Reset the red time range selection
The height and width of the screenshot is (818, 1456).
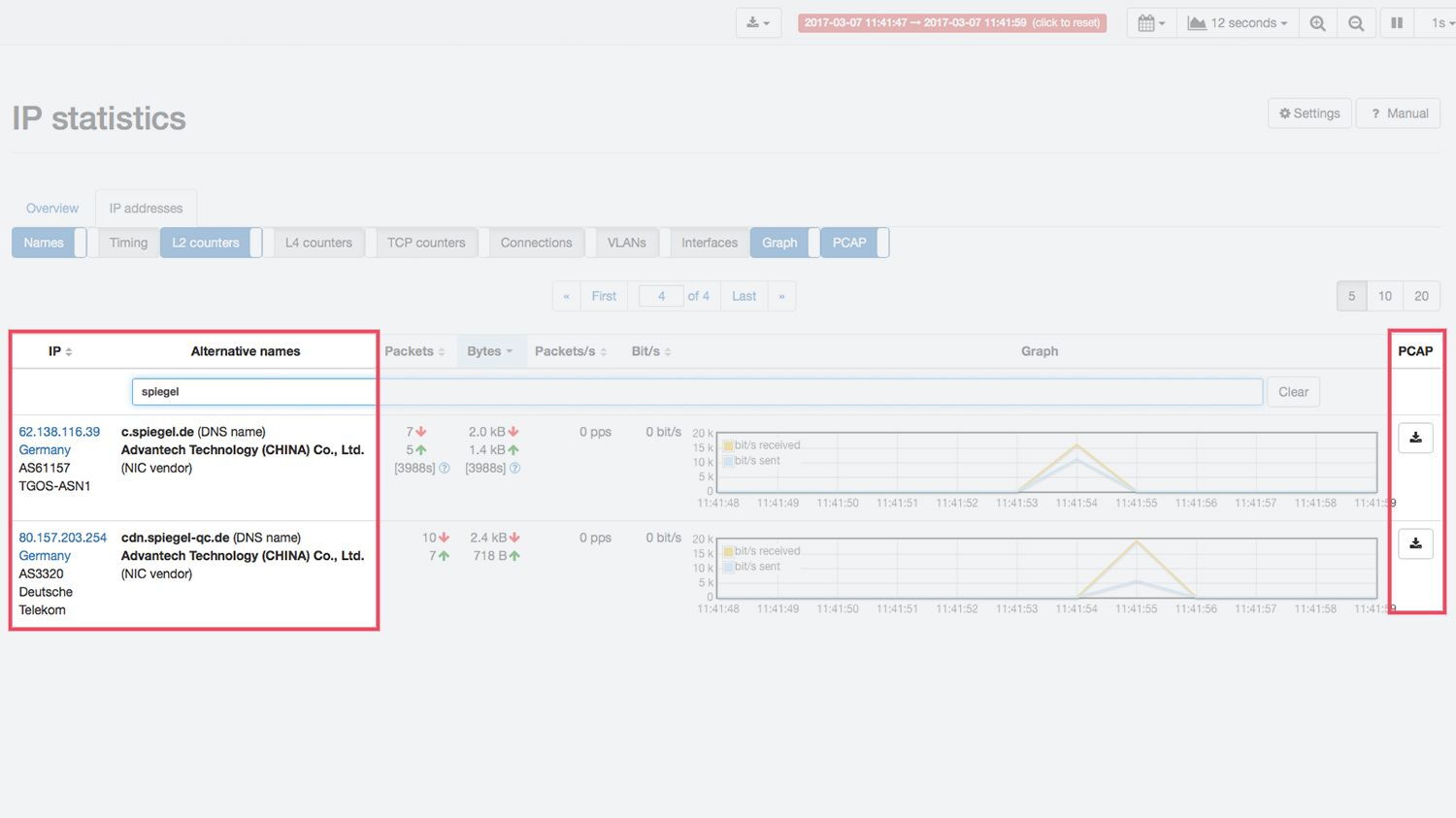[x=951, y=22]
